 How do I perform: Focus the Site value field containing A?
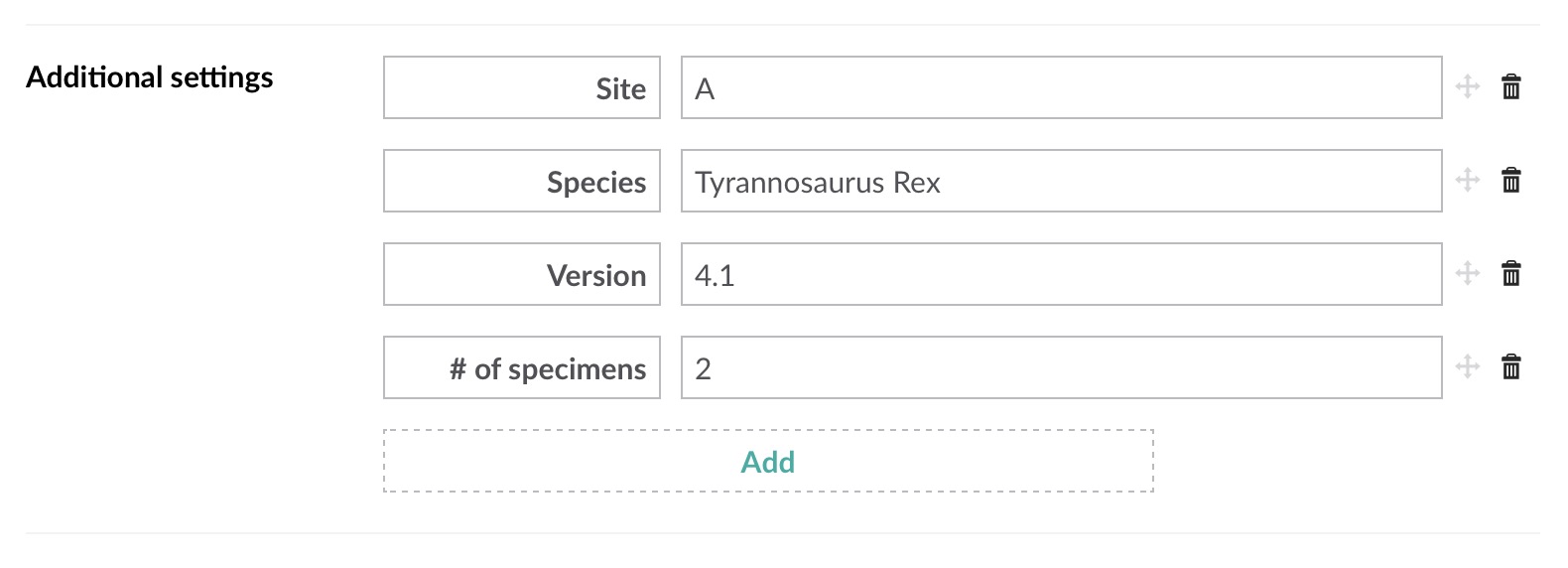click(1061, 87)
